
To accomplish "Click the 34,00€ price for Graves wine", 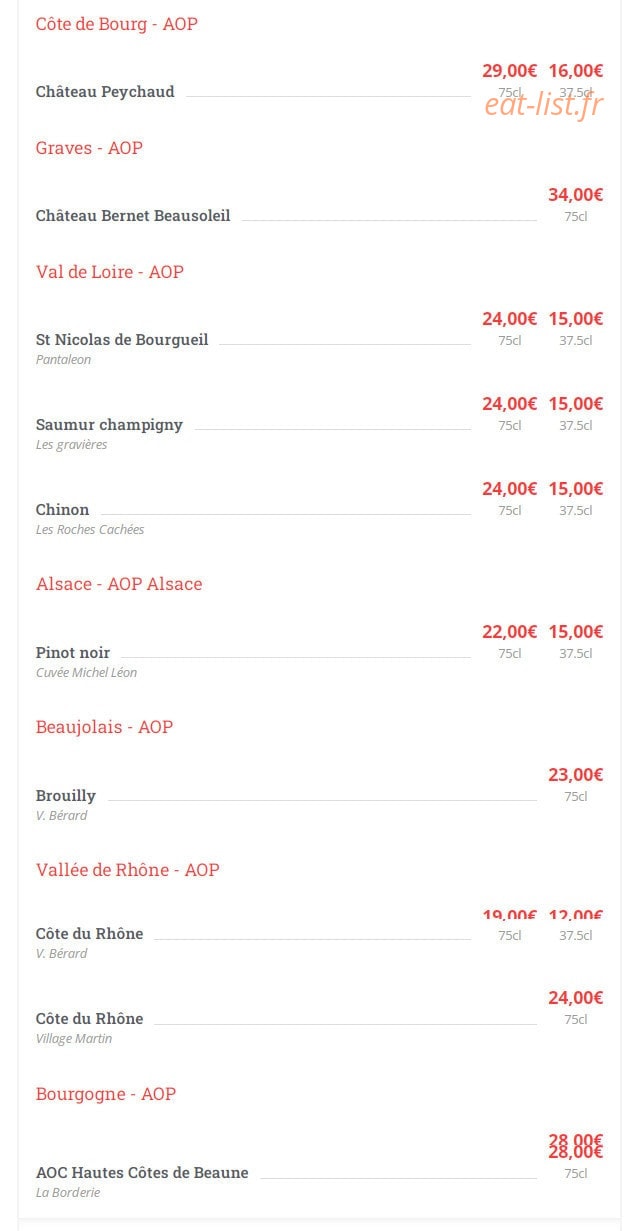I will [575, 195].
